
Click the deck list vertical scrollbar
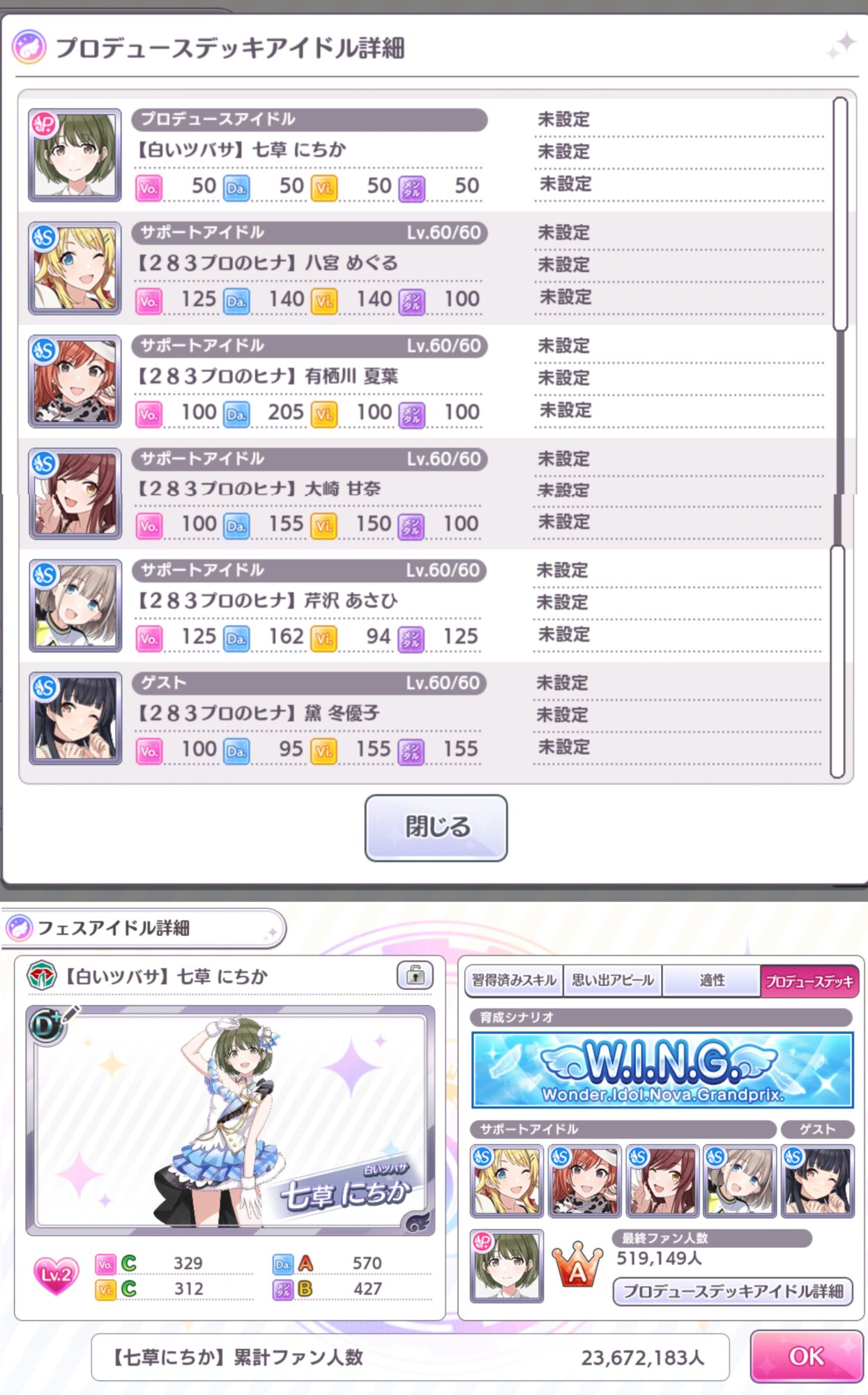[839, 437]
